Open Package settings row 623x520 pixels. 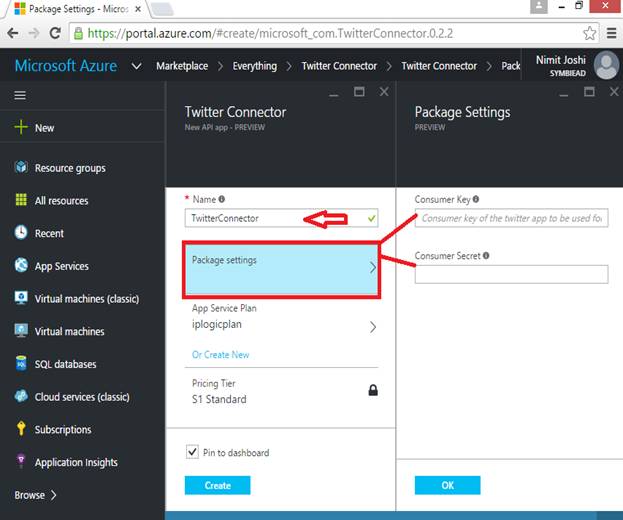pos(281,270)
